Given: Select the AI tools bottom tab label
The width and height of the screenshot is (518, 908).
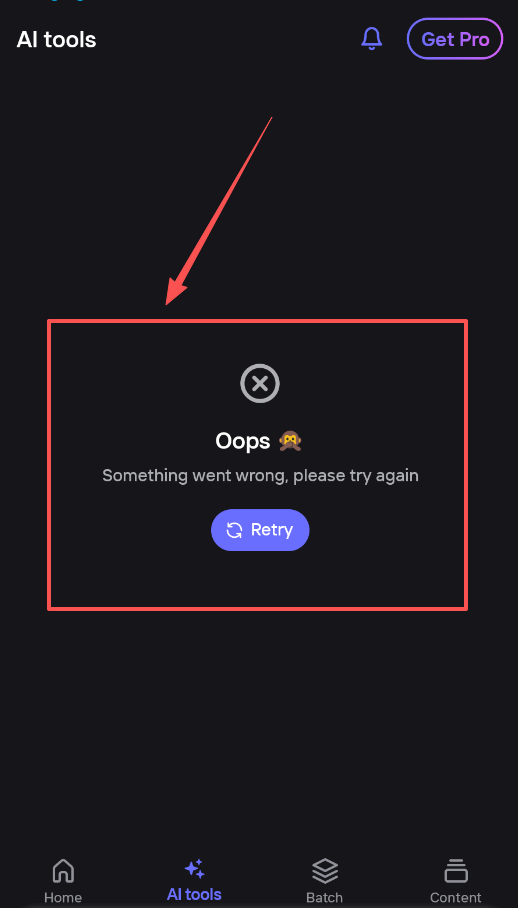Looking at the screenshot, I should pyautogui.click(x=194, y=894).
